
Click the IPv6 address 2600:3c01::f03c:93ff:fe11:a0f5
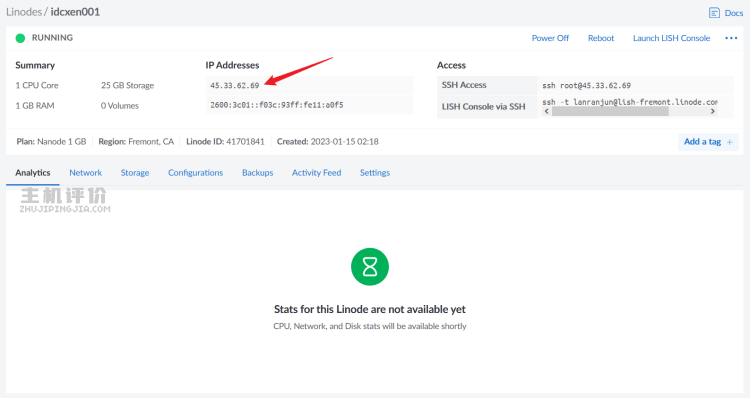[276, 105]
